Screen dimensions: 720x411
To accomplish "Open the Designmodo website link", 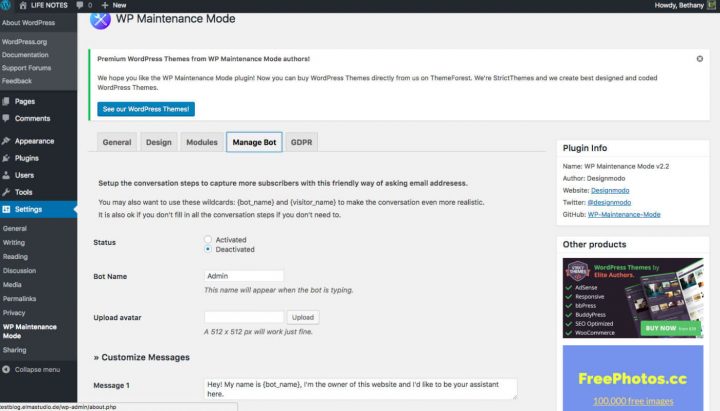I will 610,190.
